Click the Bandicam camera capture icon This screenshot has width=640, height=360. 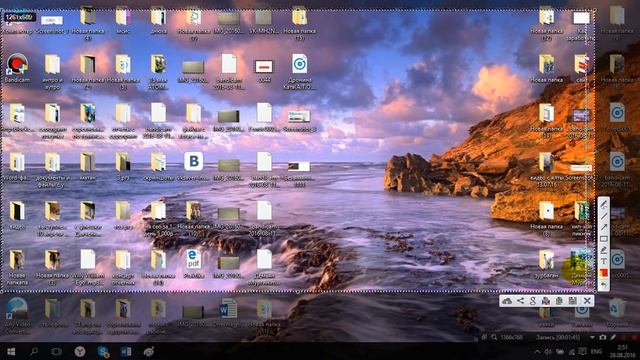tap(603, 337)
